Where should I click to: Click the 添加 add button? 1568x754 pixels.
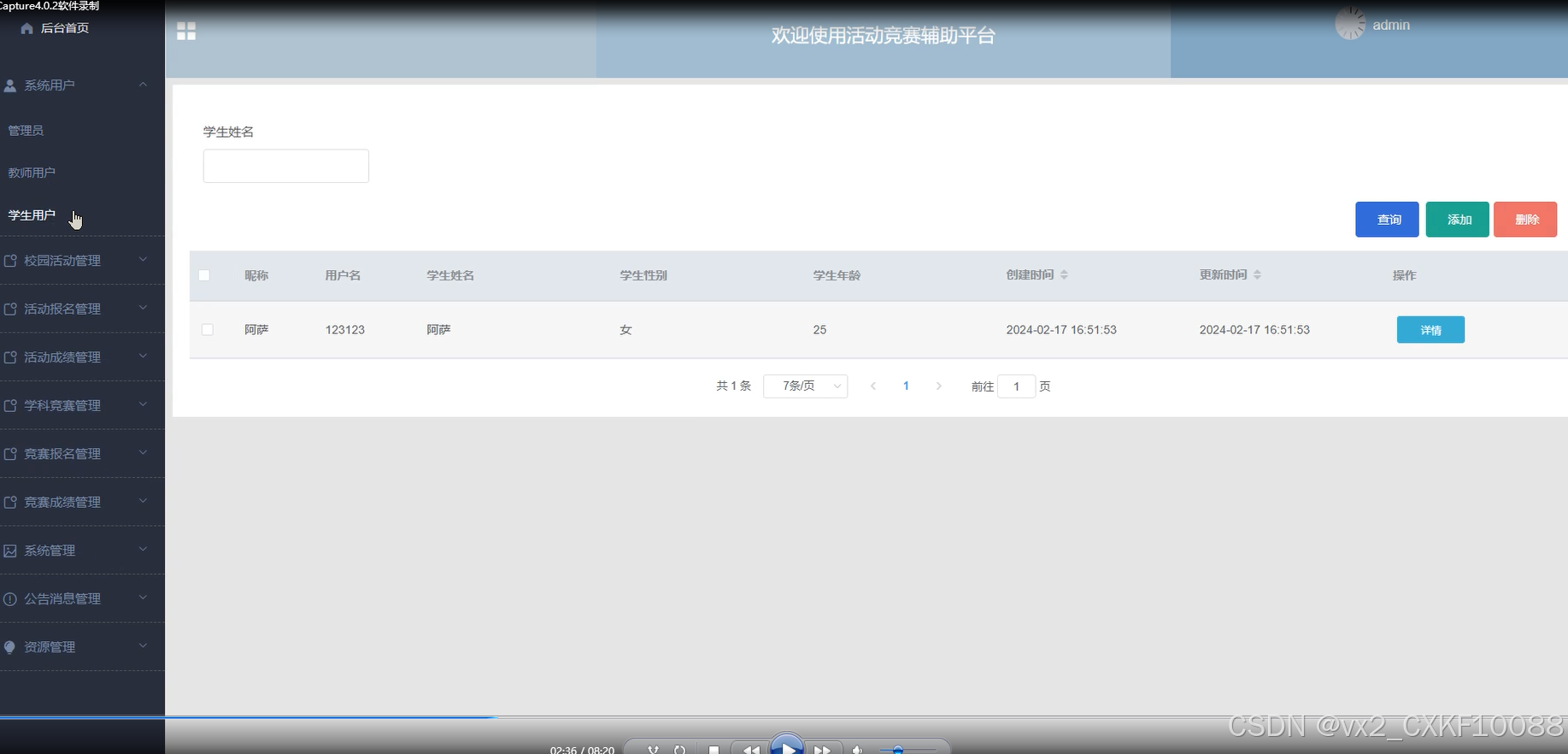pyautogui.click(x=1458, y=220)
